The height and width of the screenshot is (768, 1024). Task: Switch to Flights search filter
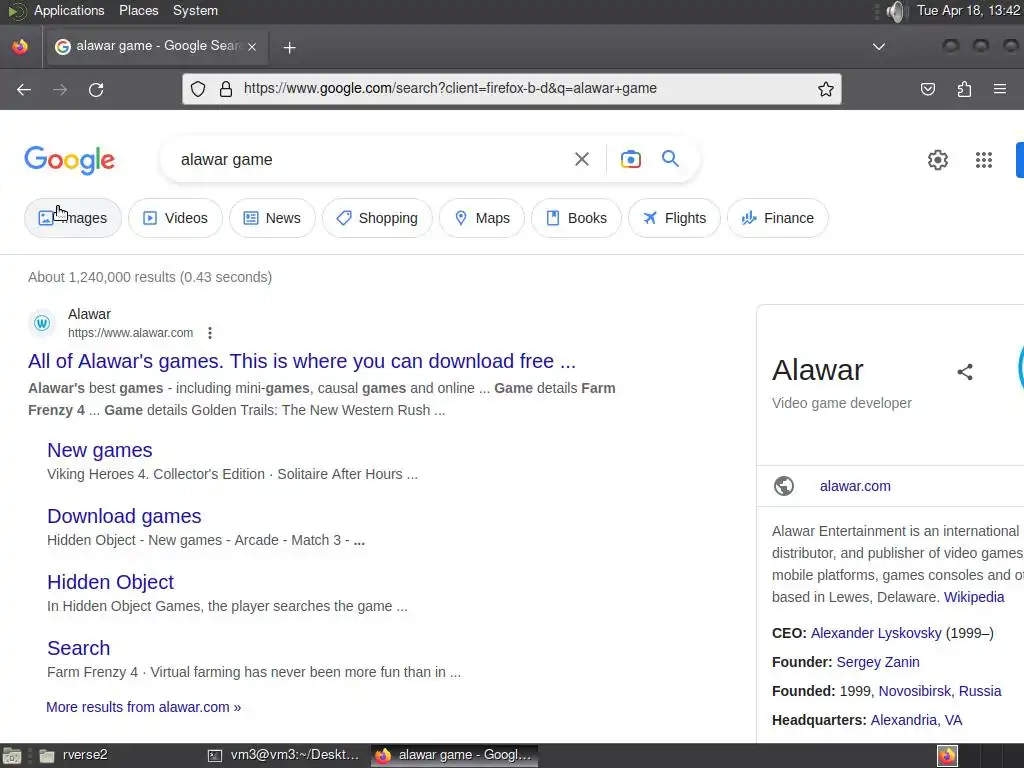674,218
